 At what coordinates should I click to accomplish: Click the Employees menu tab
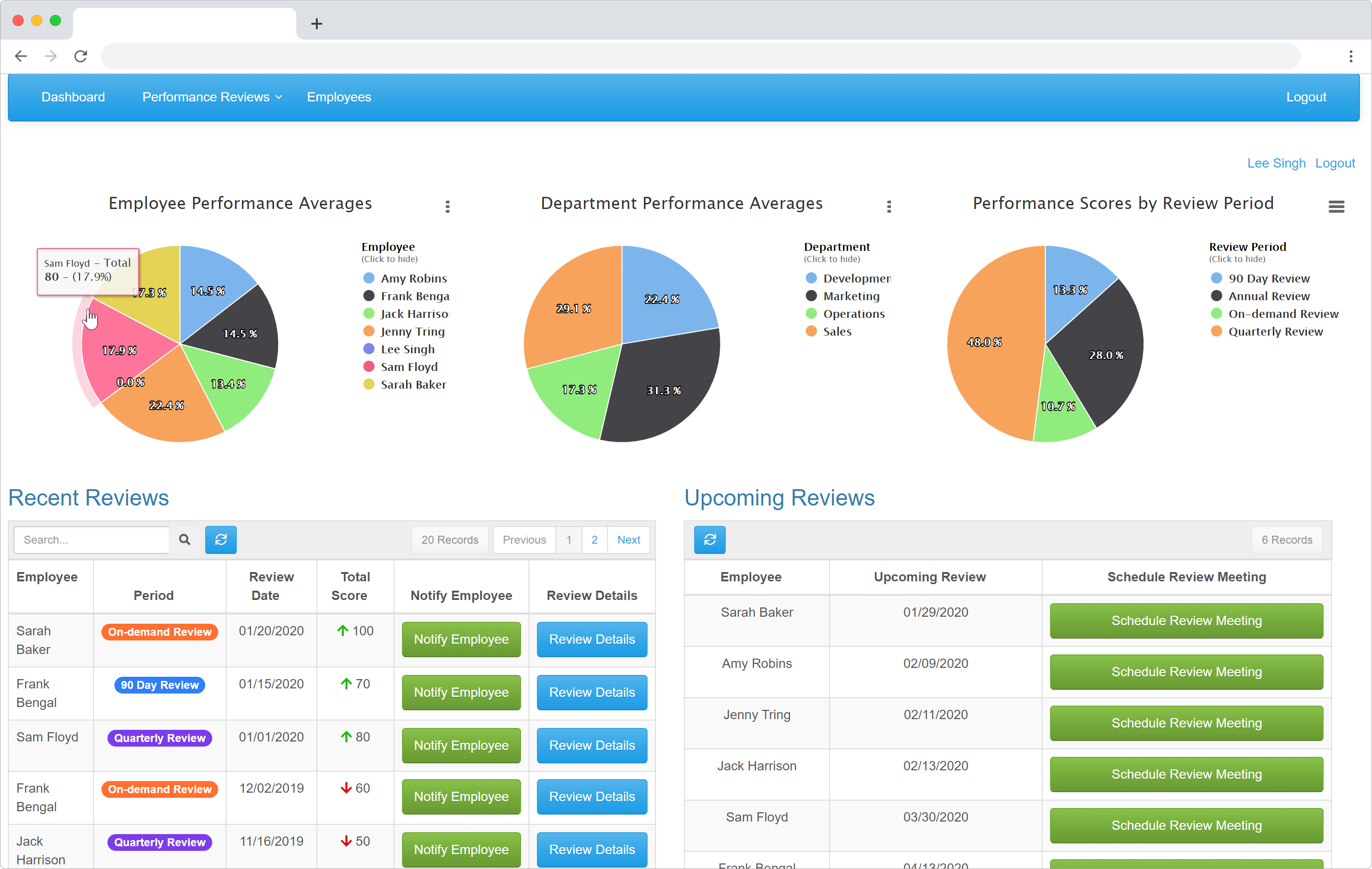coord(339,96)
